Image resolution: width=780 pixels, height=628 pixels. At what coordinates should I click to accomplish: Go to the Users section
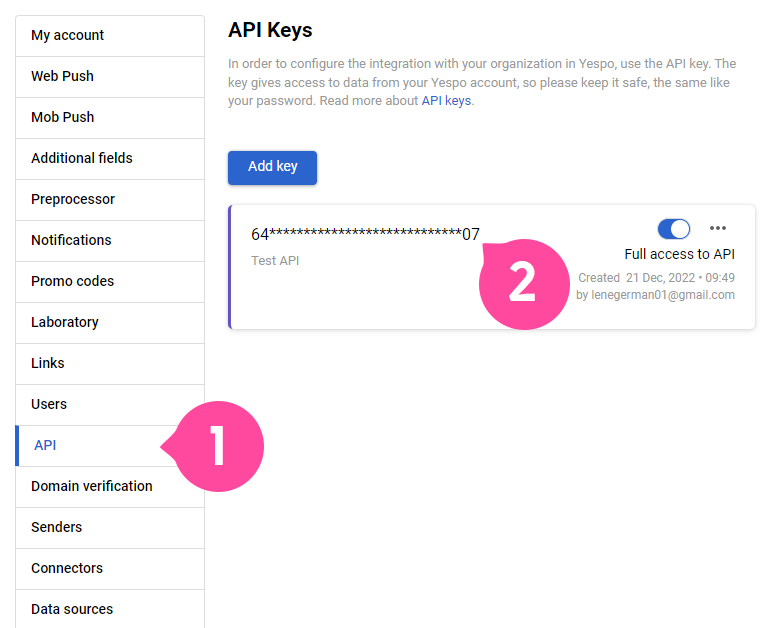click(109, 405)
